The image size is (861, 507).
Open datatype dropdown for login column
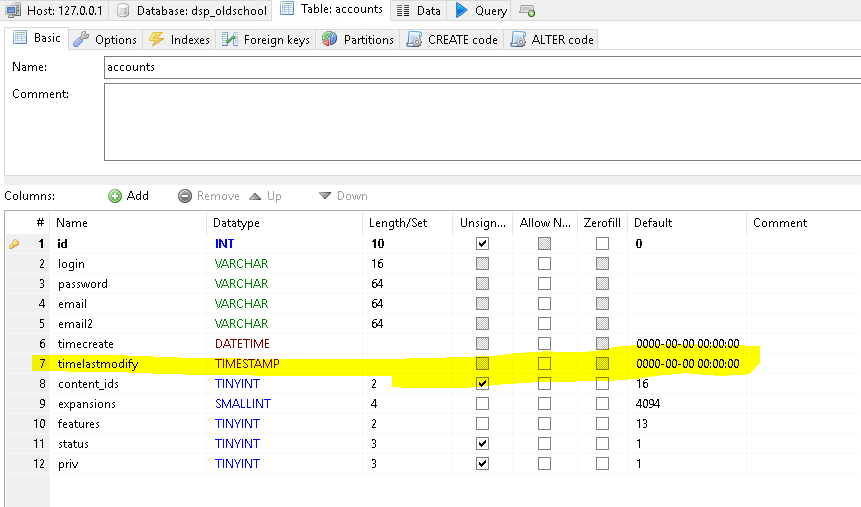285,264
